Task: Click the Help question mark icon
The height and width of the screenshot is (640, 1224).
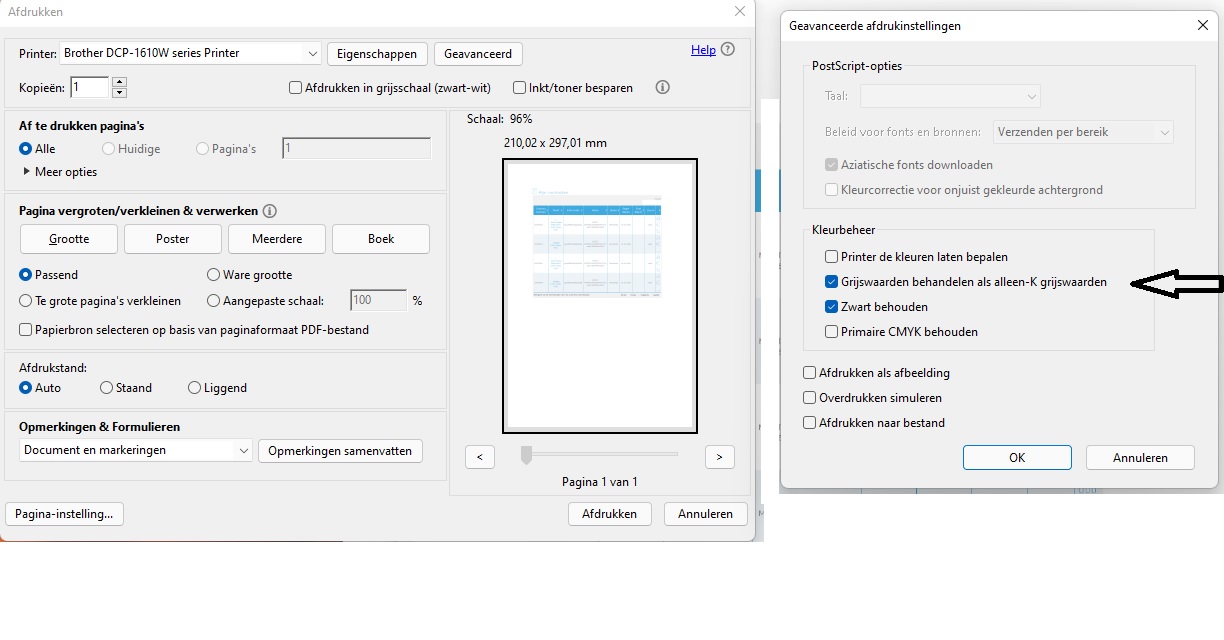Action: tap(728, 50)
